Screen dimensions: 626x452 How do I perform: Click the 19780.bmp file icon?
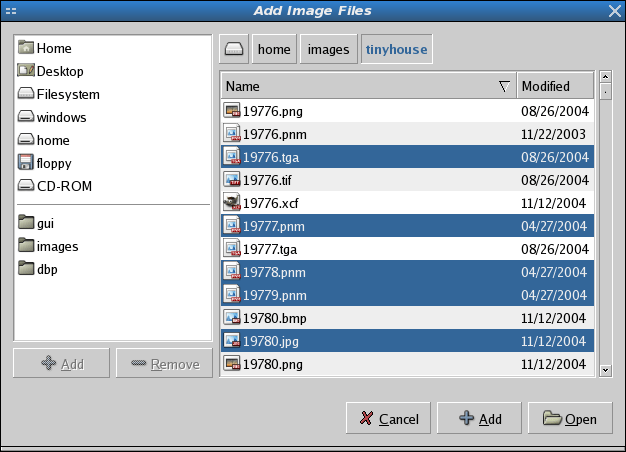(x=232, y=317)
